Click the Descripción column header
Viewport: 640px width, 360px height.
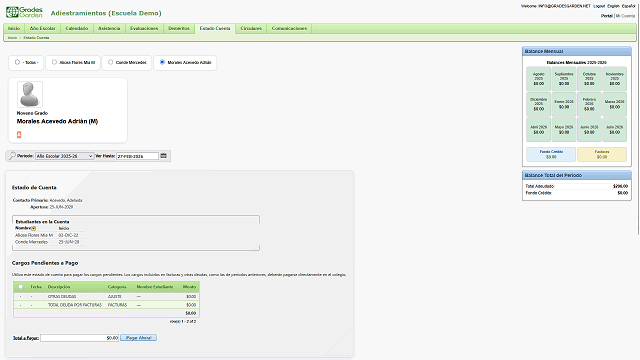coord(59,287)
